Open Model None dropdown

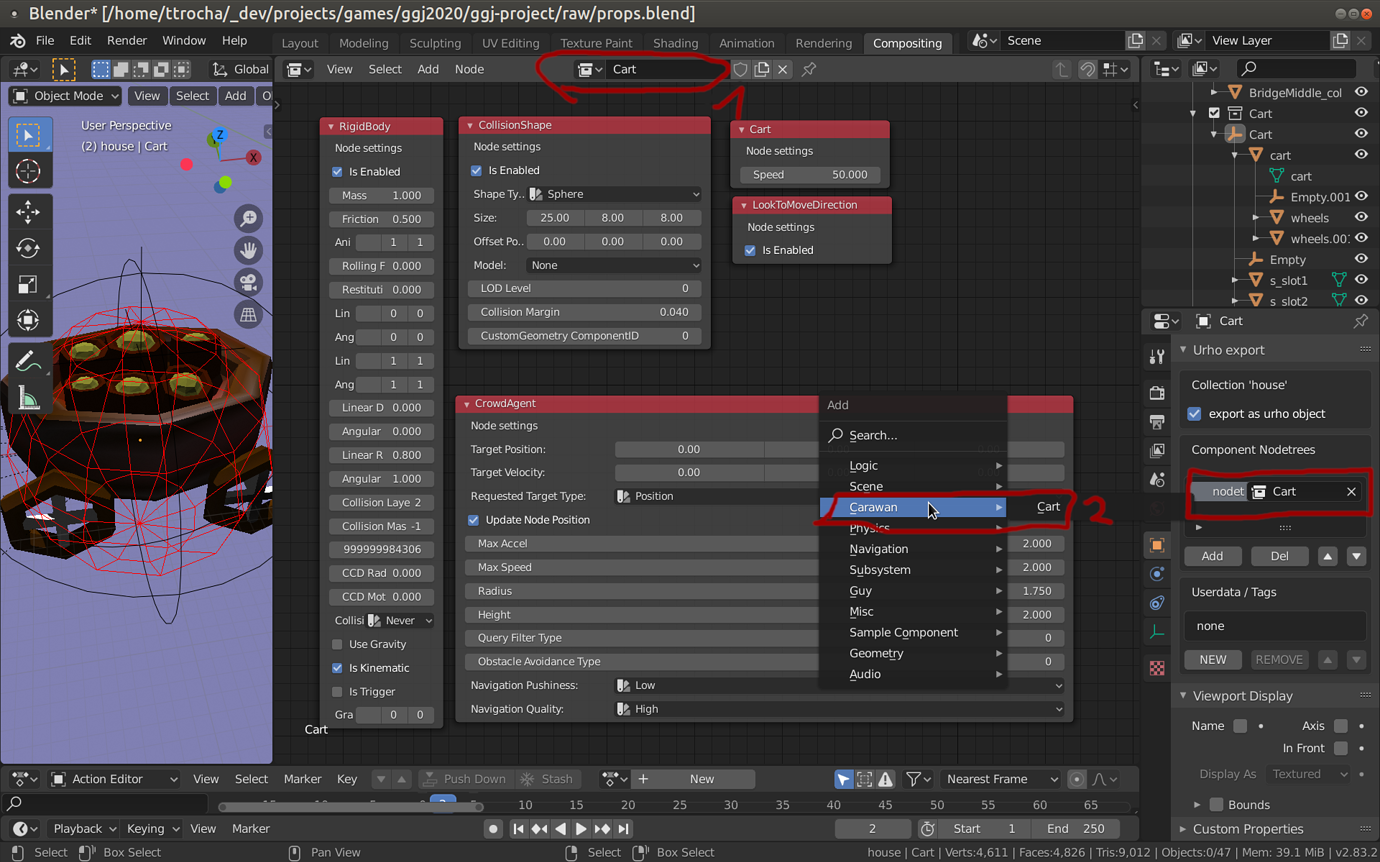615,265
